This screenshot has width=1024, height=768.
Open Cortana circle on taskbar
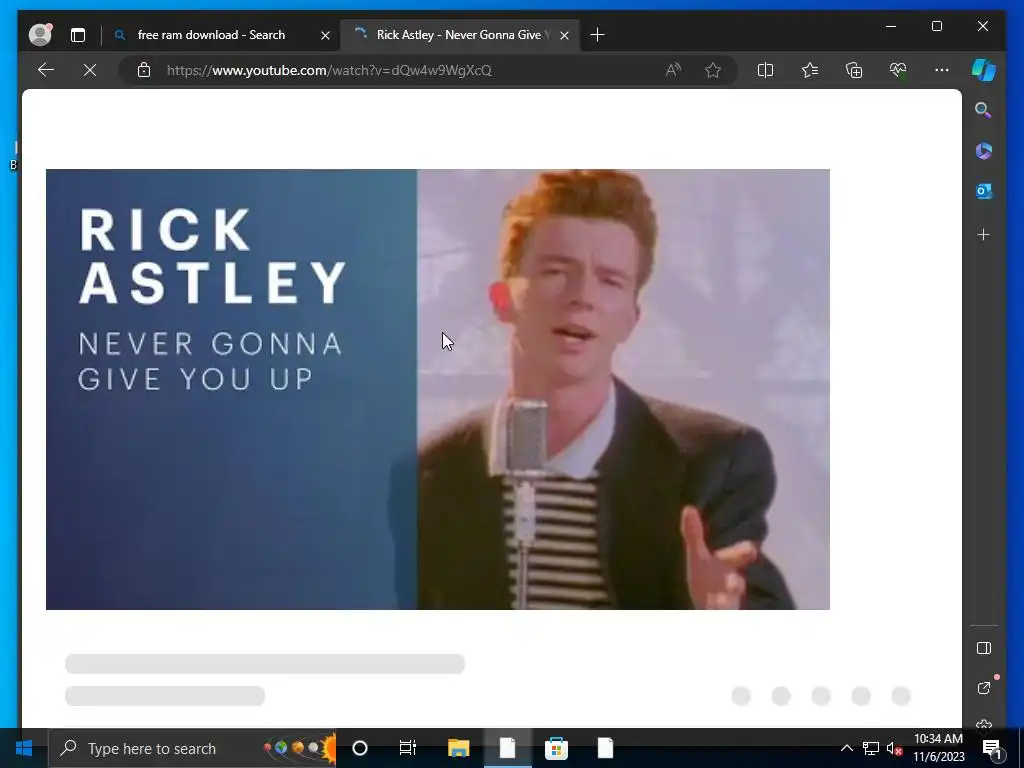coord(359,748)
